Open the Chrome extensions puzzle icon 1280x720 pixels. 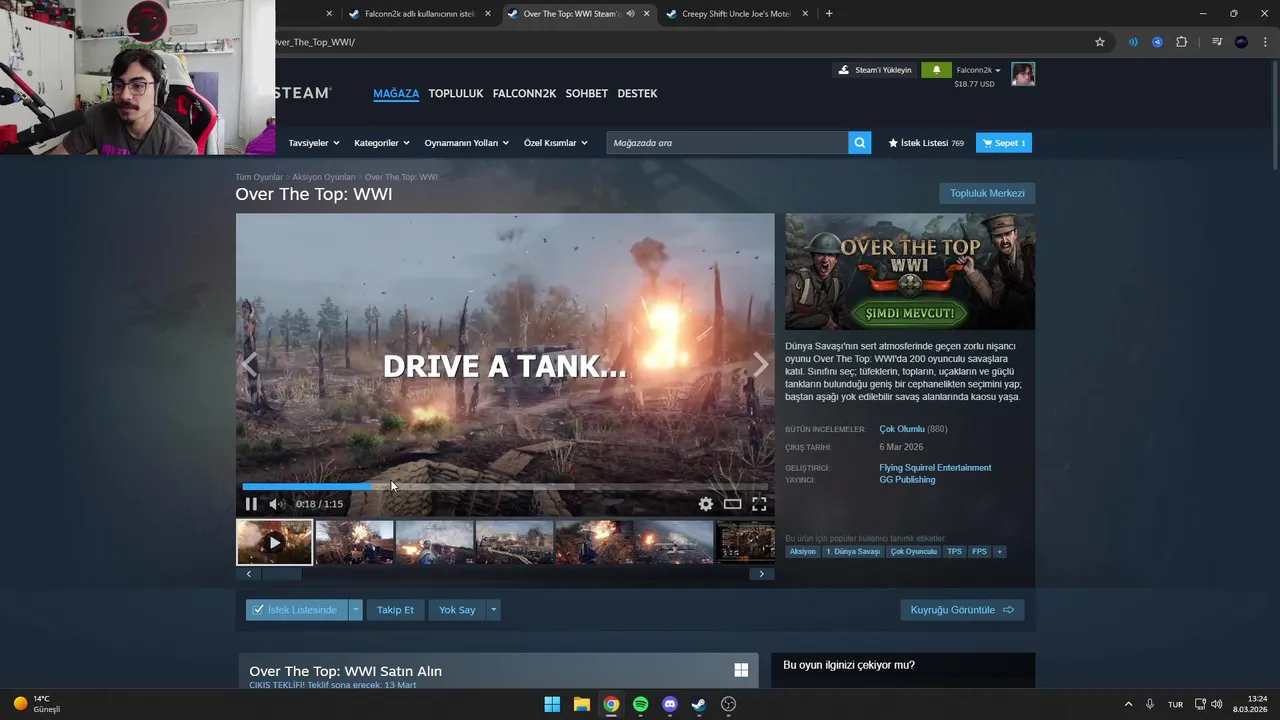tap(1182, 42)
